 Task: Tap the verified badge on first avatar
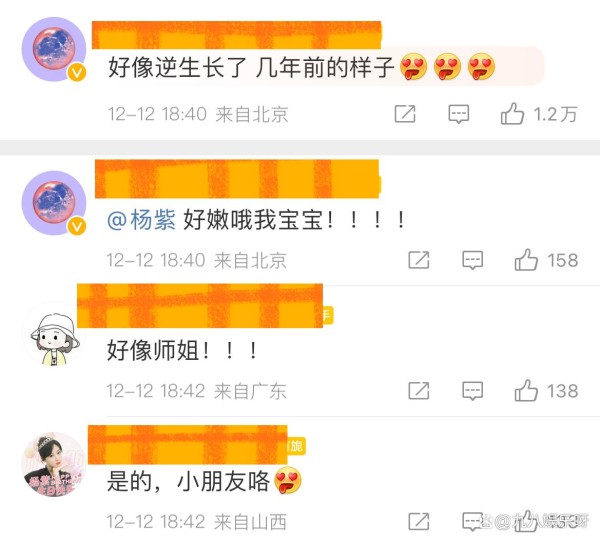(77, 72)
